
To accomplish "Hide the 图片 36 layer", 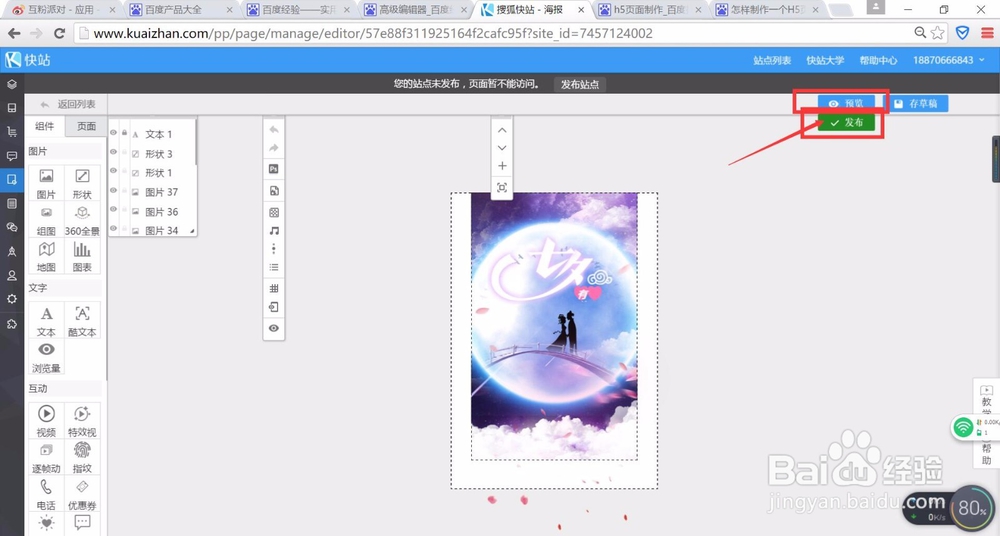I will click(x=114, y=209).
